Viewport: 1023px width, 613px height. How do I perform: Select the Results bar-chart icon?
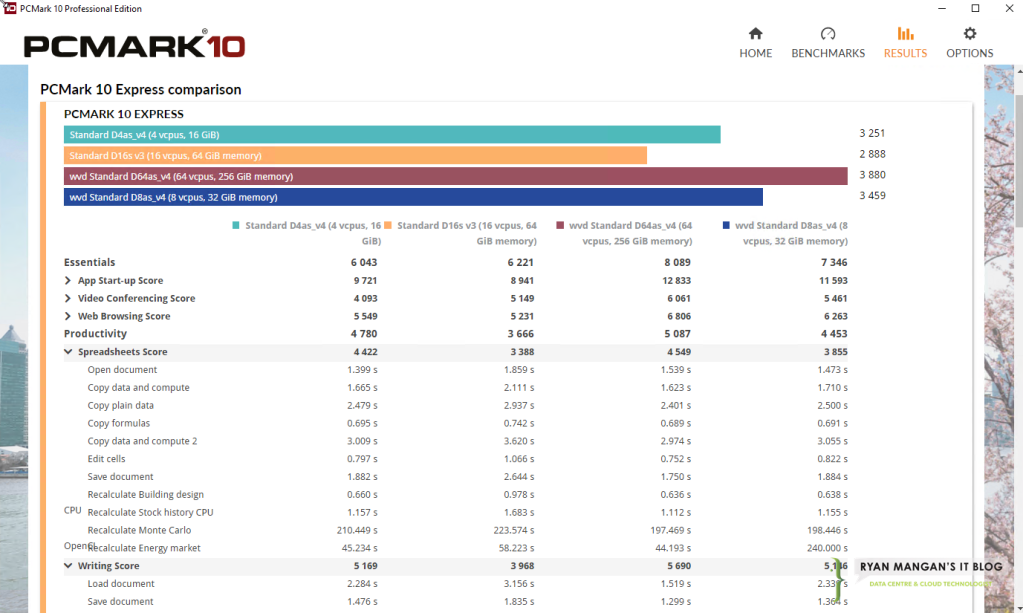click(905, 33)
